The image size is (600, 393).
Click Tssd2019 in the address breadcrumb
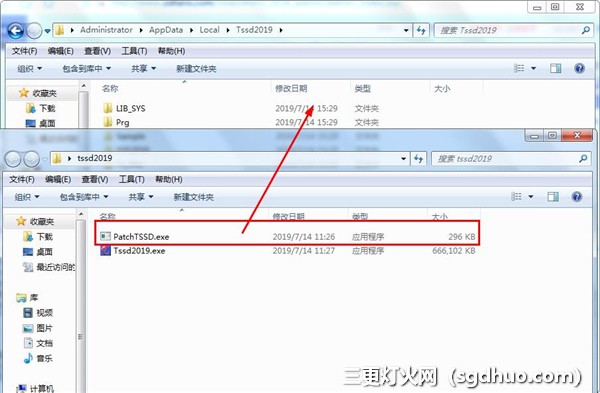coord(254,30)
